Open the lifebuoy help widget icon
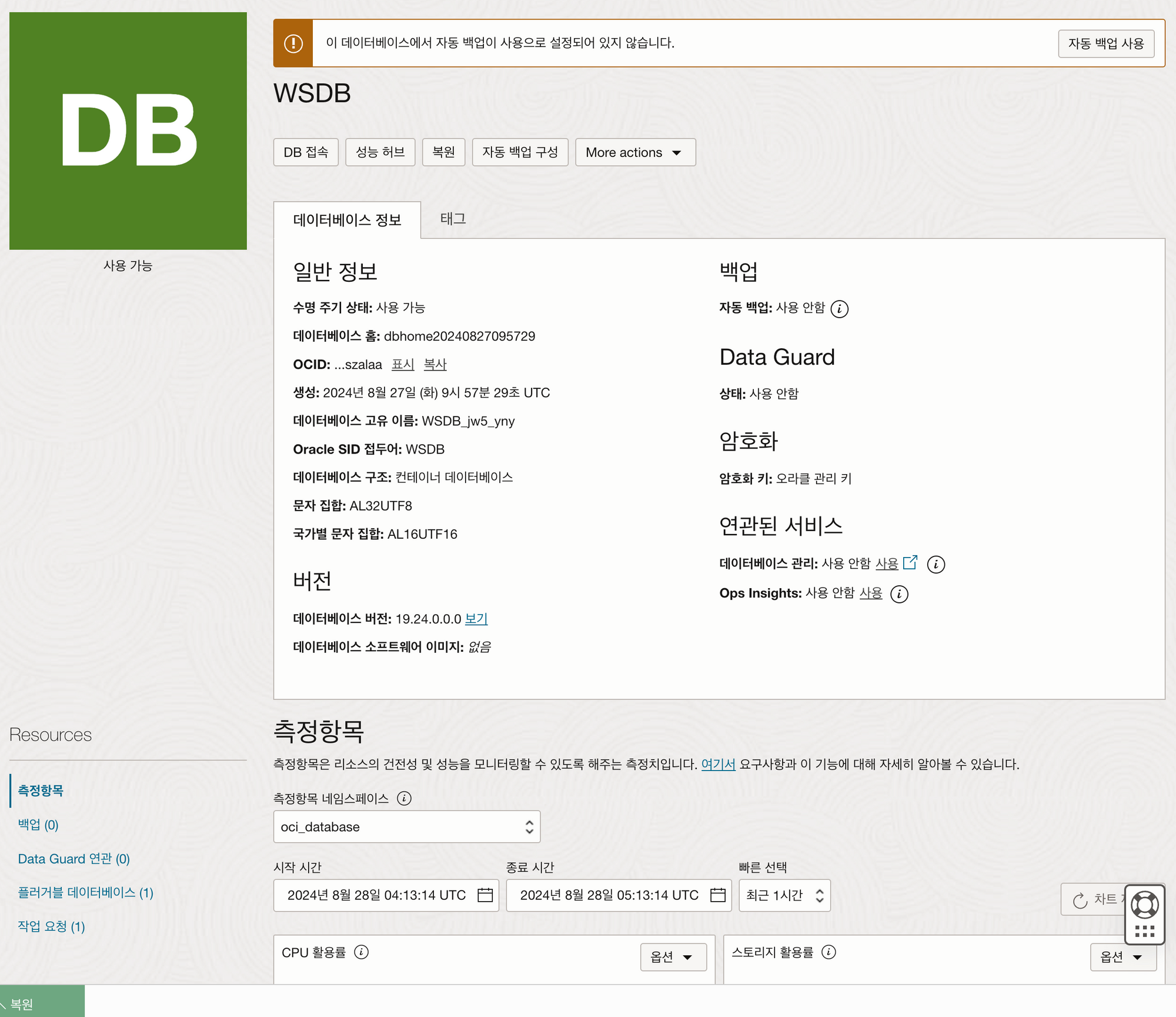The image size is (1176, 1017). coord(1144,905)
